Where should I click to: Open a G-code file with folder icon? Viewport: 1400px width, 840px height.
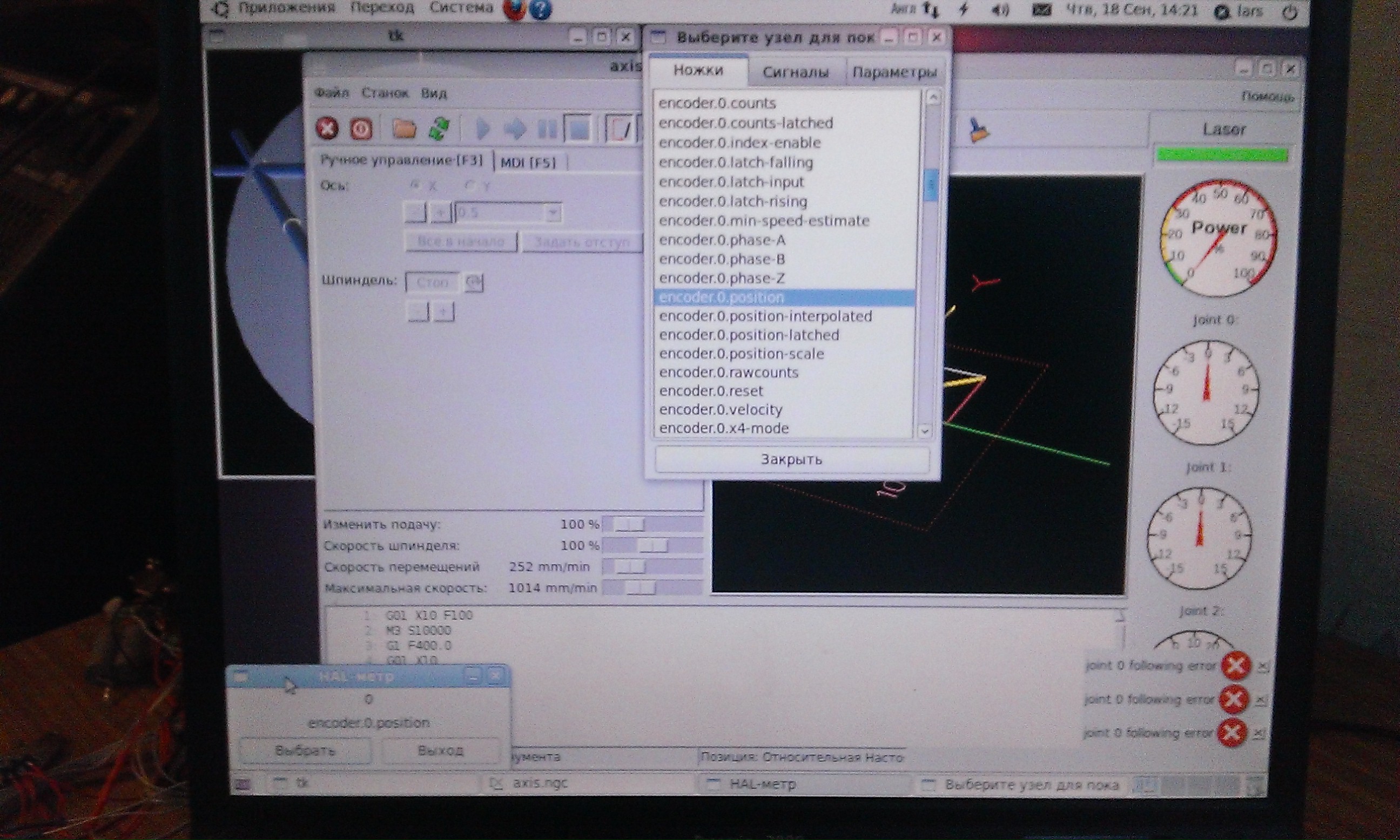[x=405, y=129]
